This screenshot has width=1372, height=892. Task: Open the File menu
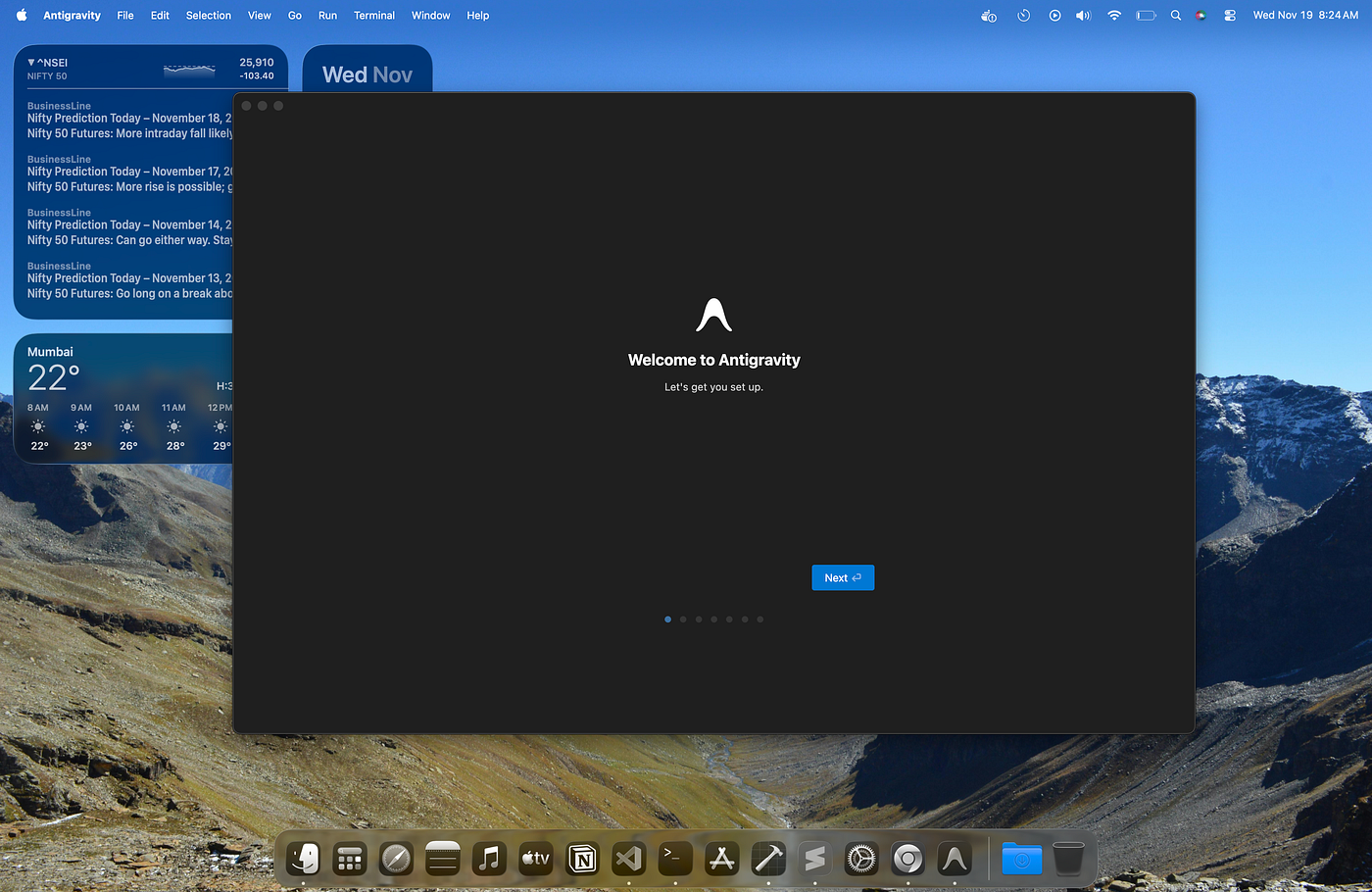125,16
